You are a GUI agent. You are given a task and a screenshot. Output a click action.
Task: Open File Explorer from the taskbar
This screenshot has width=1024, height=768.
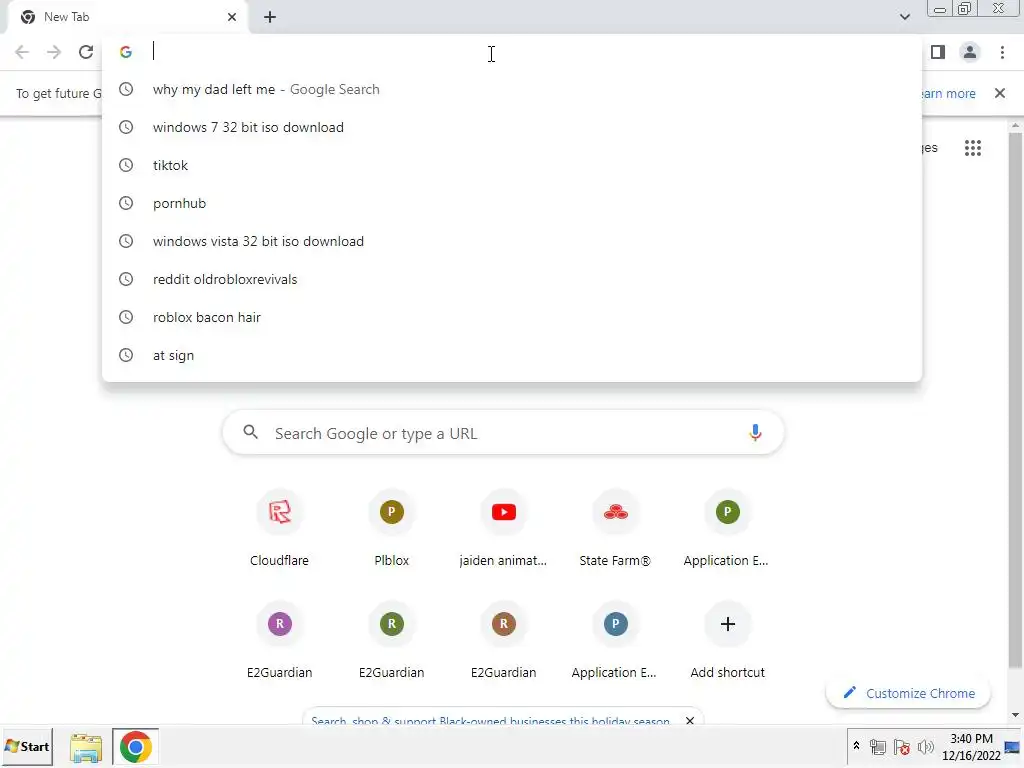86,747
